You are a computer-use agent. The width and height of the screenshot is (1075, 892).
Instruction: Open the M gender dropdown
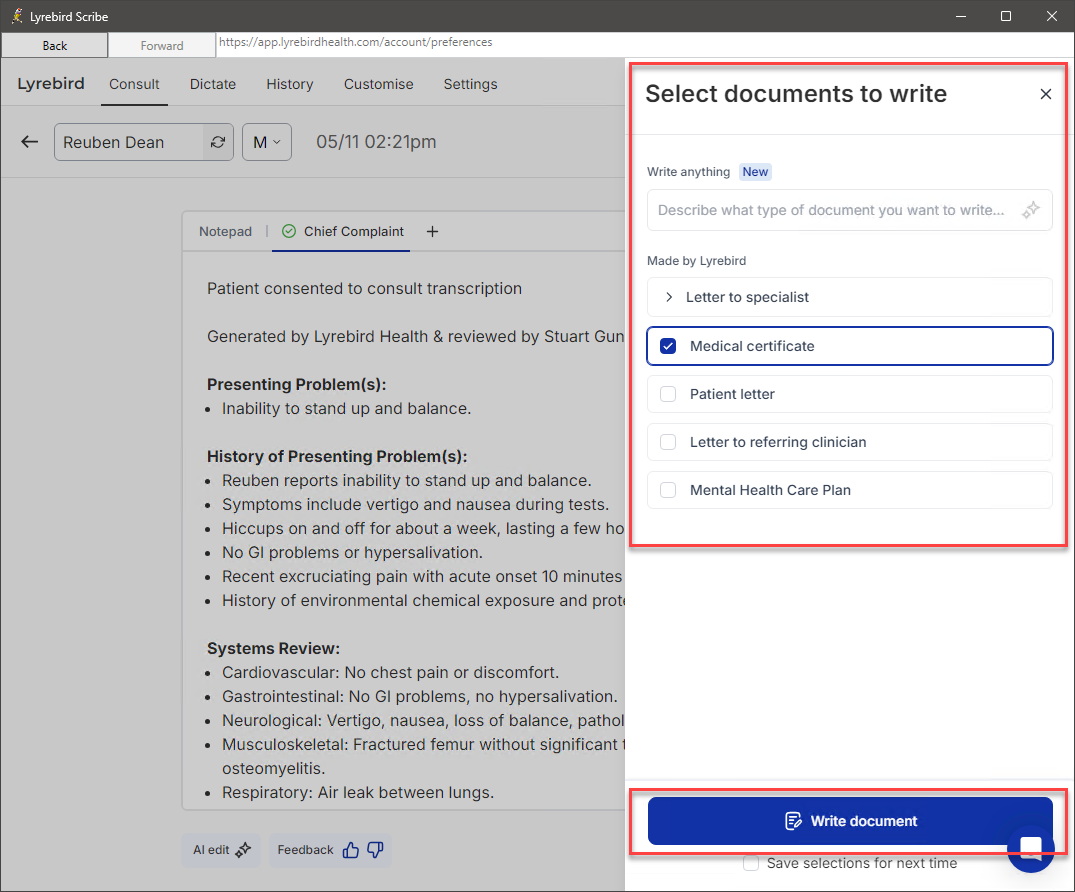267,142
